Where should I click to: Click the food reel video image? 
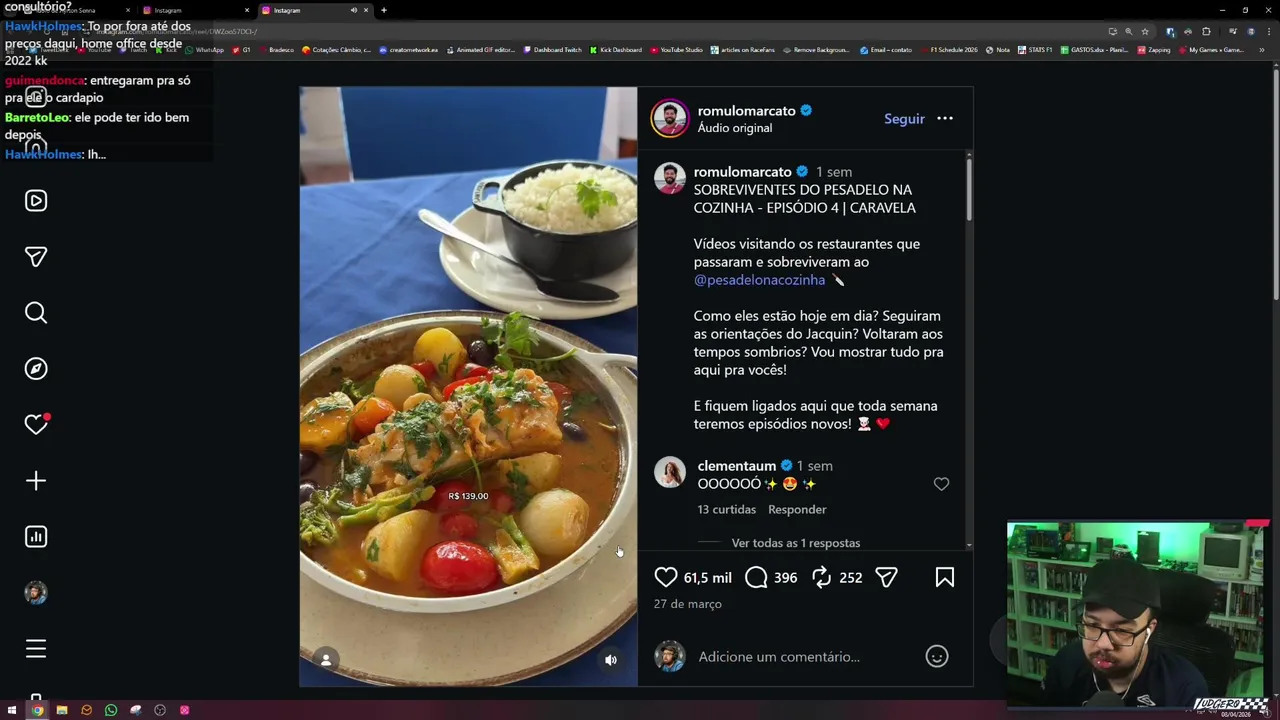(x=468, y=386)
